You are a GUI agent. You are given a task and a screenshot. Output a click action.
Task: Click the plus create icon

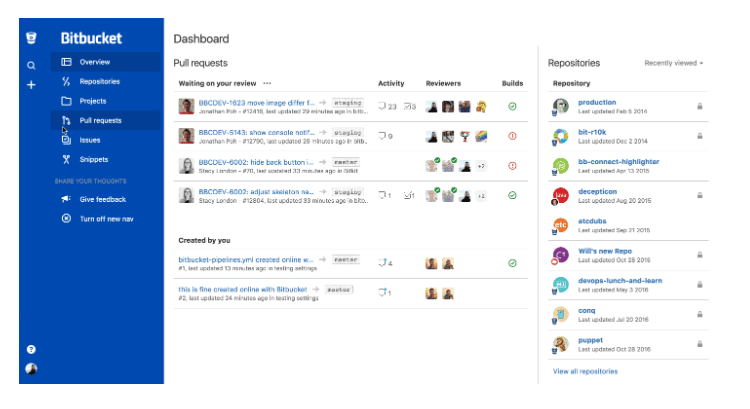coord(31,85)
